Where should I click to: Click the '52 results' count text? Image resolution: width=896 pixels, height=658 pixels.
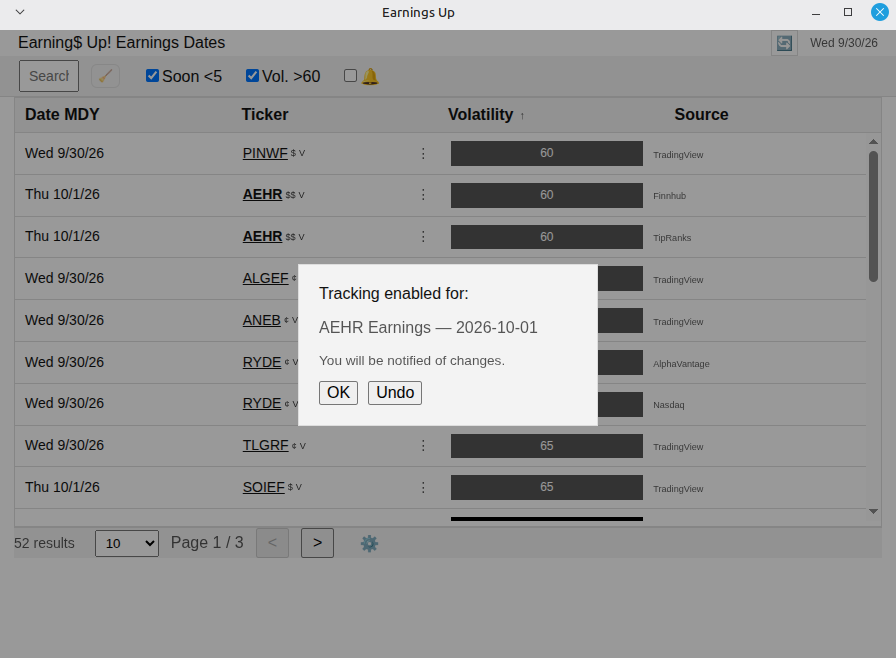pyautogui.click(x=44, y=543)
